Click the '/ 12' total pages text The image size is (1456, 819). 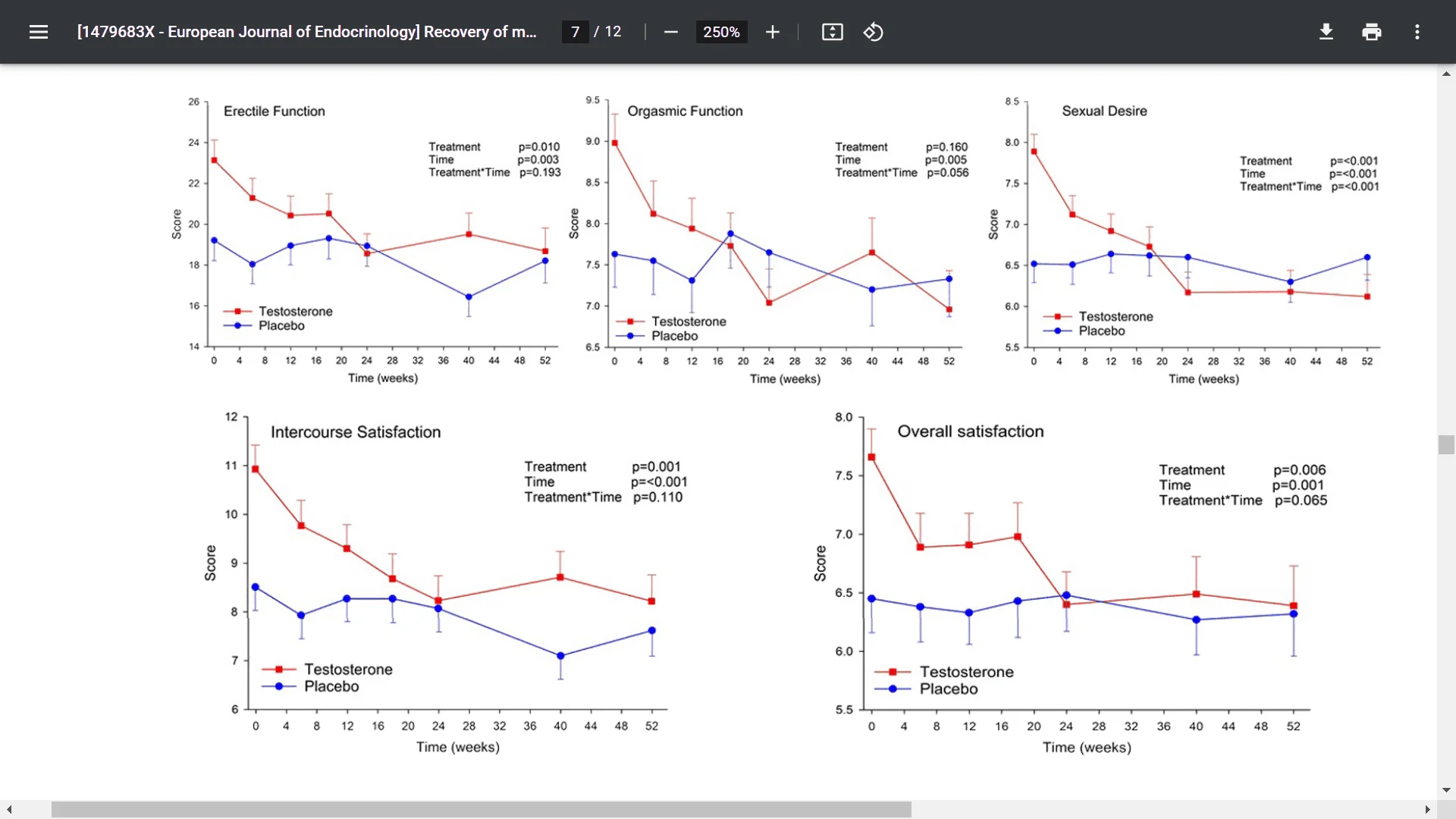tap(607, 32)
